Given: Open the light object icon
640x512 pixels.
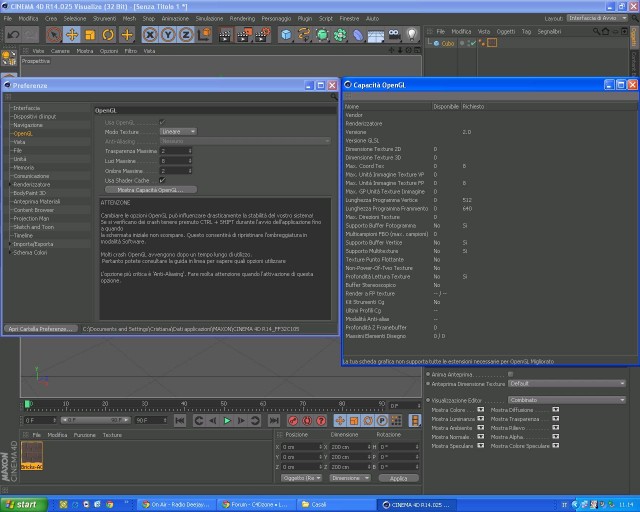Looking at the screenshot, I should [412, 35].
